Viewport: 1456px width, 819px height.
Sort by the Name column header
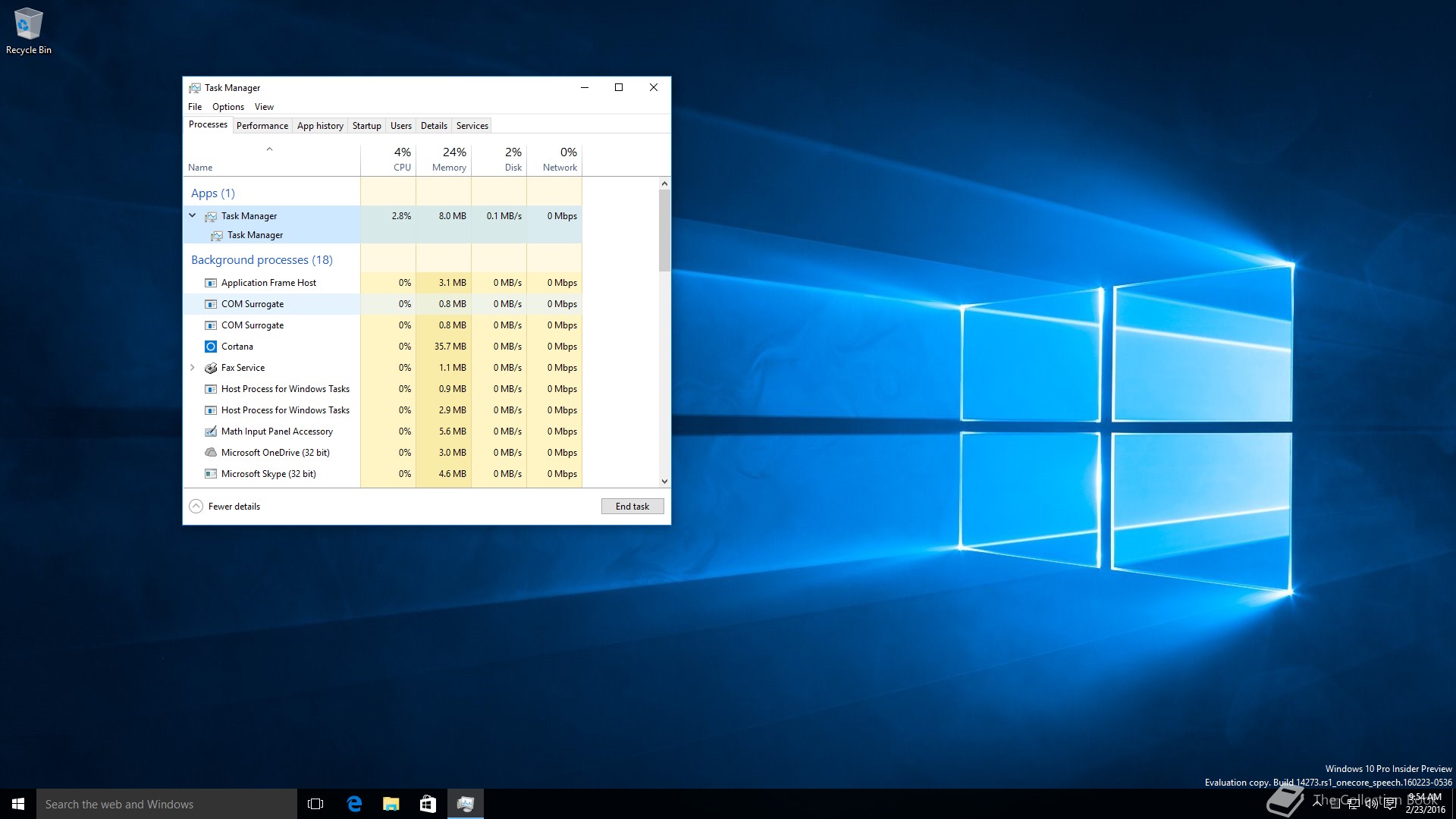pyautogui.click(x=271, y=159)
